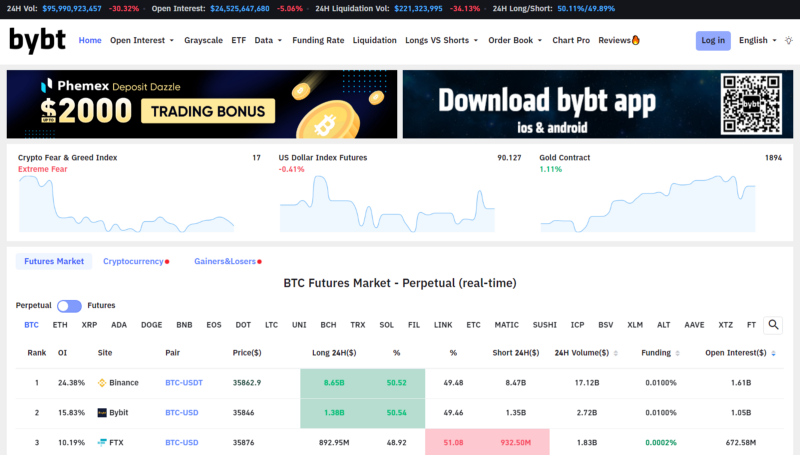800x455 pixels.
Task: Open the Grayscale page
Action: [204, 40]
